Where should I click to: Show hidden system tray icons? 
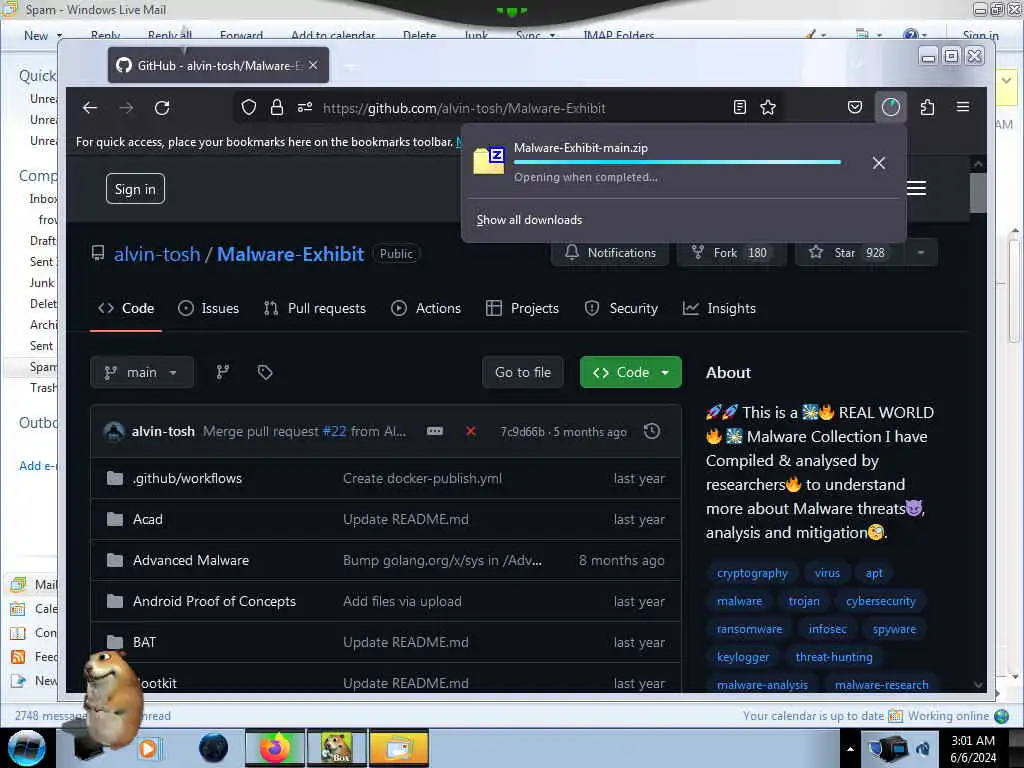[850, 749]
